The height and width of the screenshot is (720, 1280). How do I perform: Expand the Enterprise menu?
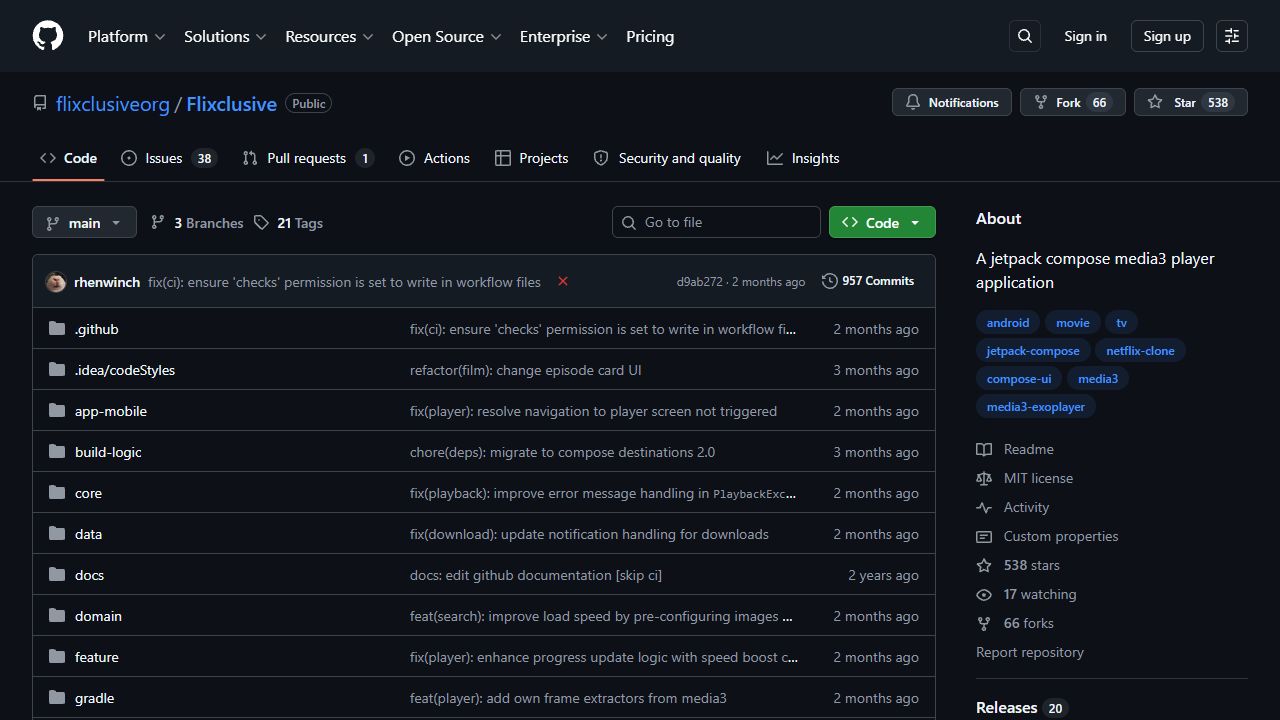(x=563, y=36)
